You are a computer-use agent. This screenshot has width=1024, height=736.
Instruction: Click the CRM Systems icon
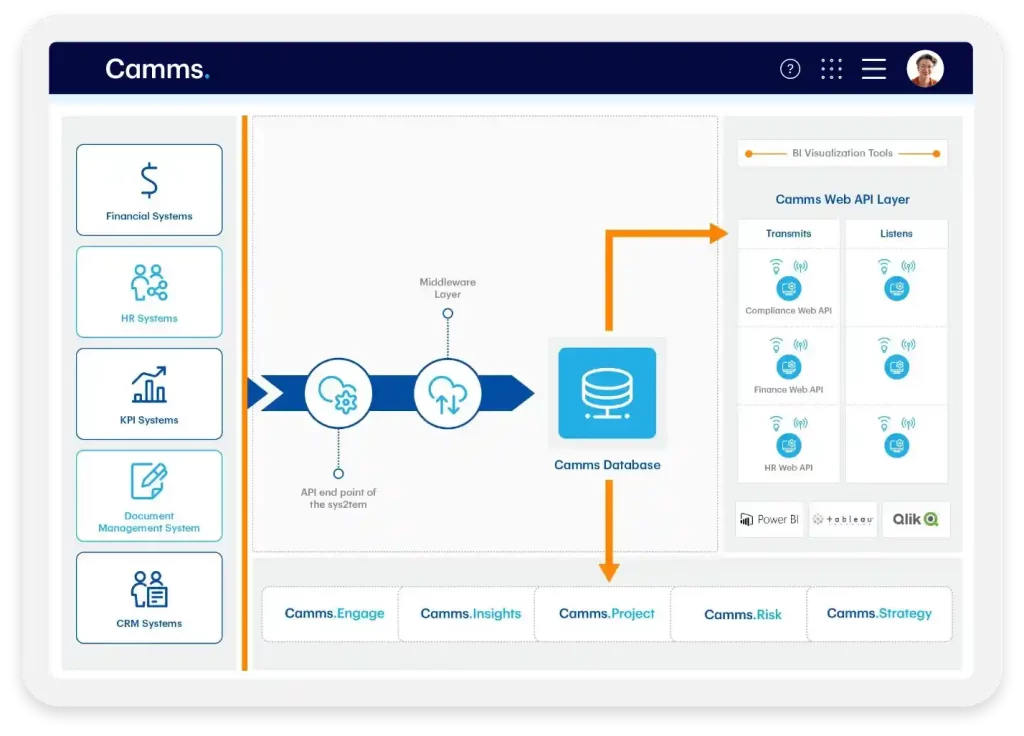tap(148, 590)
